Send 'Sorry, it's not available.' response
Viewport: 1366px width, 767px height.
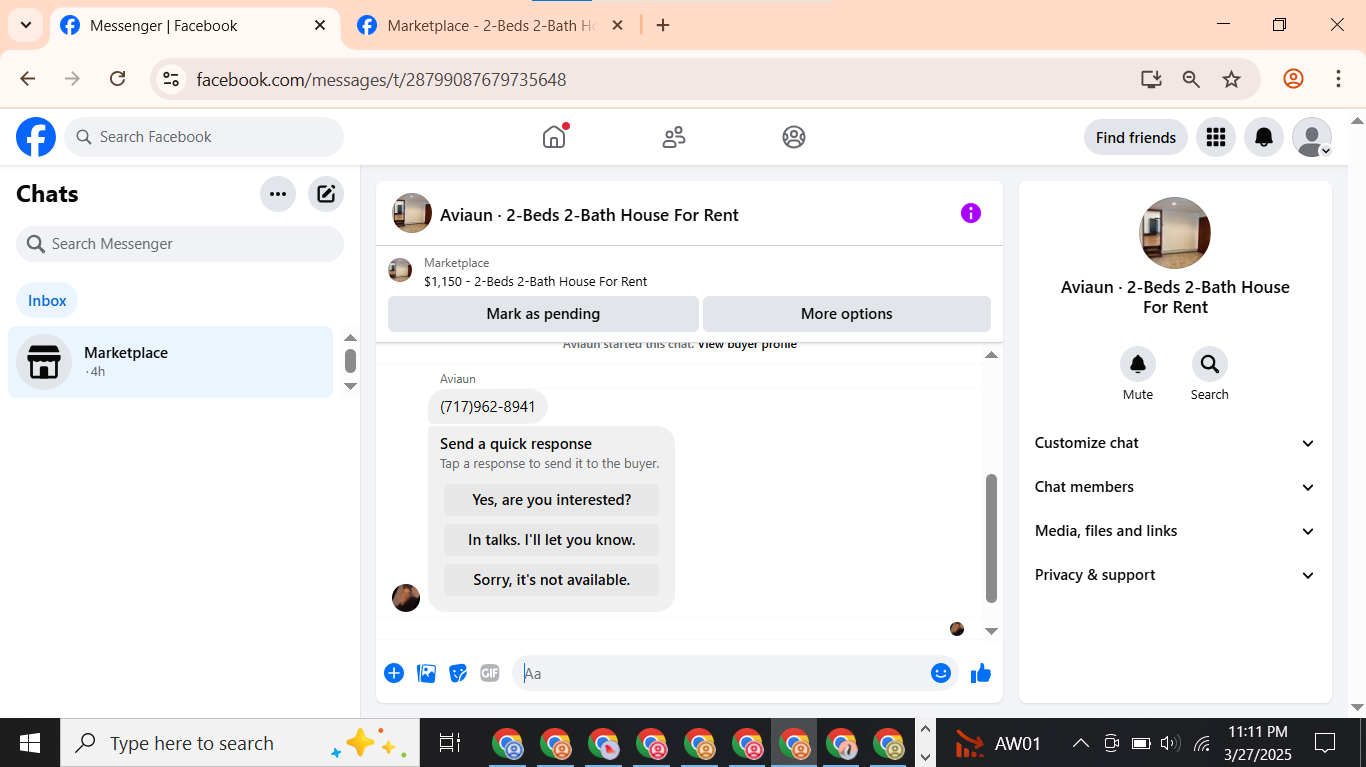tap(552, 580)
